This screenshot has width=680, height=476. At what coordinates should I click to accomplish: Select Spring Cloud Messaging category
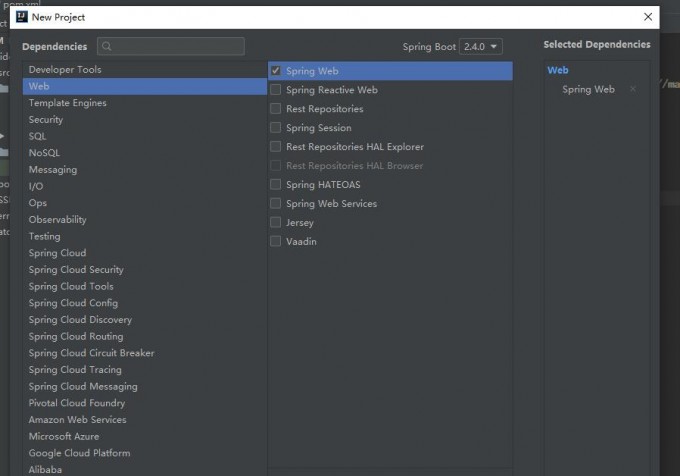point(145,387)
